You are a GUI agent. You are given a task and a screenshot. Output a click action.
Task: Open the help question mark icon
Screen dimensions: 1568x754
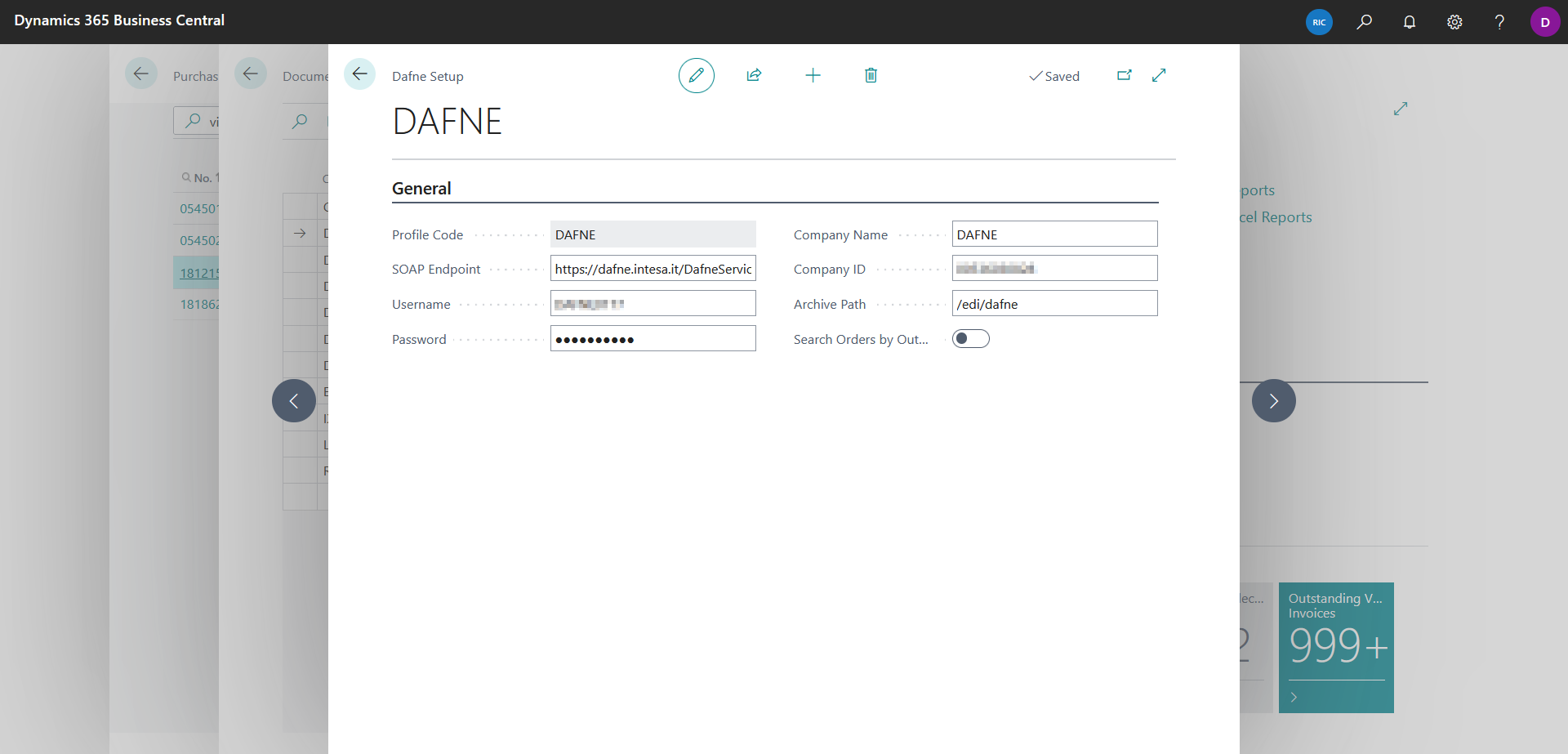click(1499, 22)
